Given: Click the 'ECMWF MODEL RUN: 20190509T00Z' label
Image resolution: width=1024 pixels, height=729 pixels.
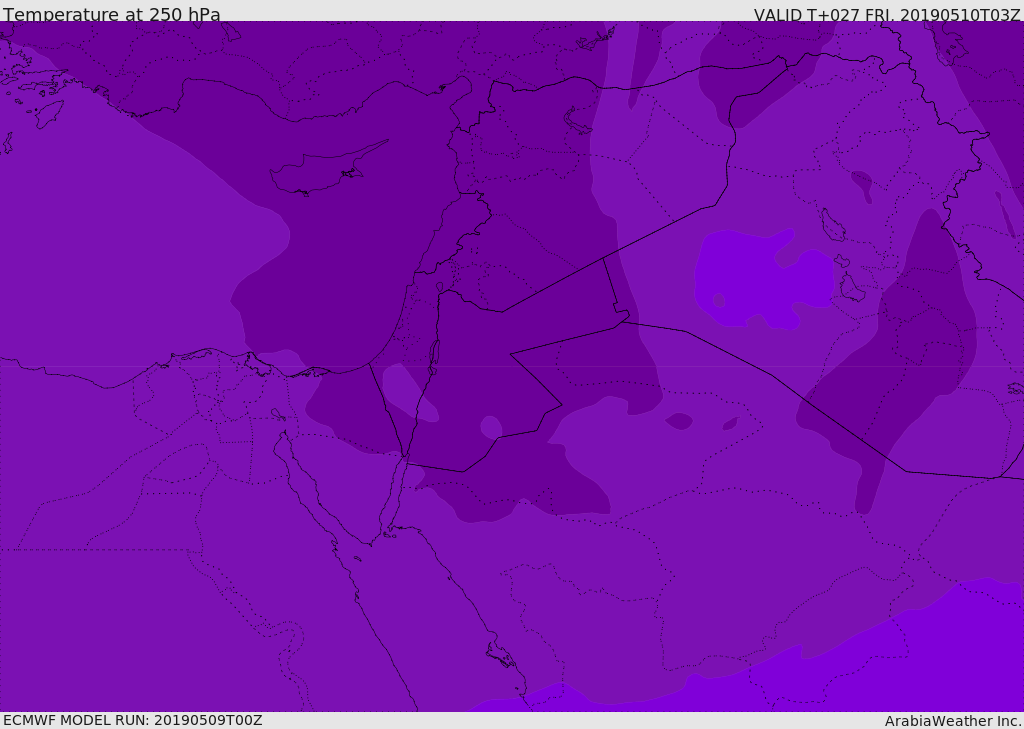Looking at the screenshot, I should tap(133, 720).
